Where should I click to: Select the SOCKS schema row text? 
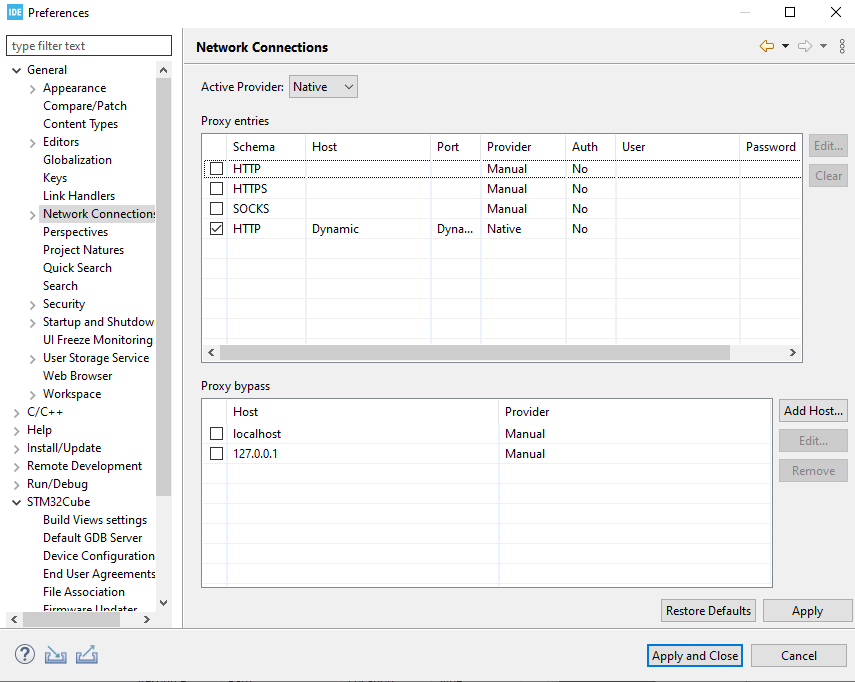click(x=251, y=209)
